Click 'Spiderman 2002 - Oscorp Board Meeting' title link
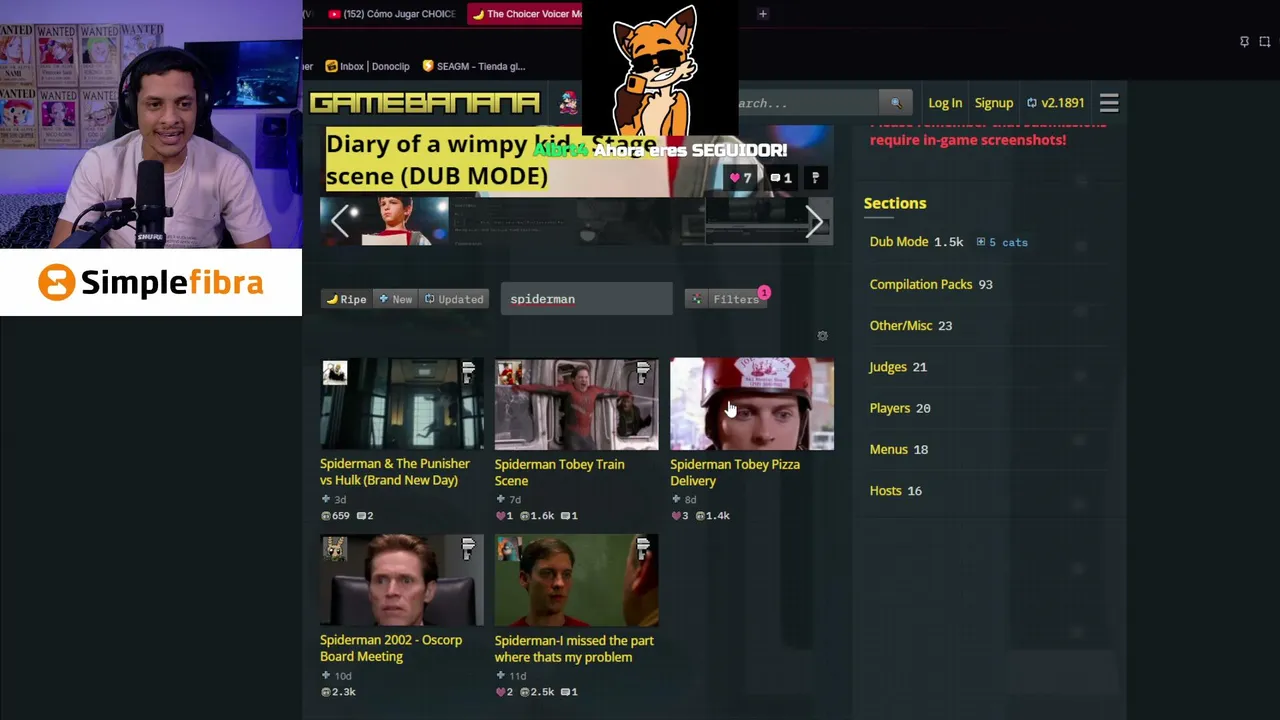The height and width of the screenshot is (720, 1280). point(391,648)
